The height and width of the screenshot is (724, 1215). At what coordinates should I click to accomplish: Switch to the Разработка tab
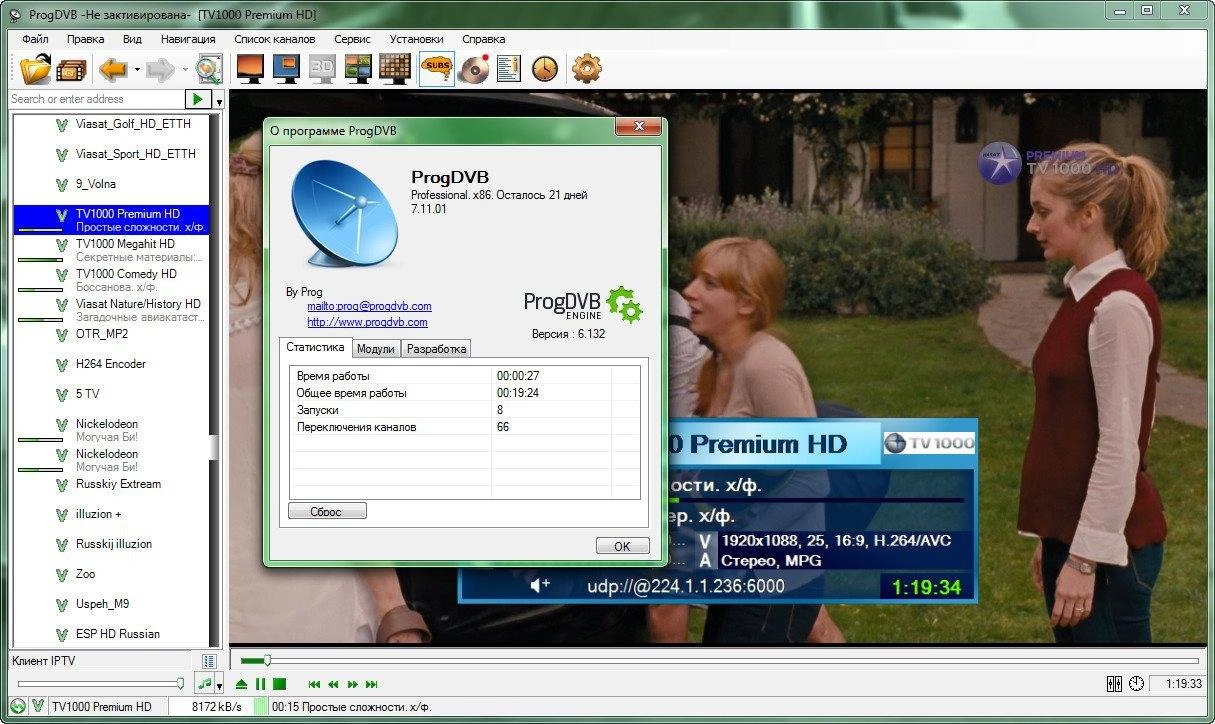(436, 349)
